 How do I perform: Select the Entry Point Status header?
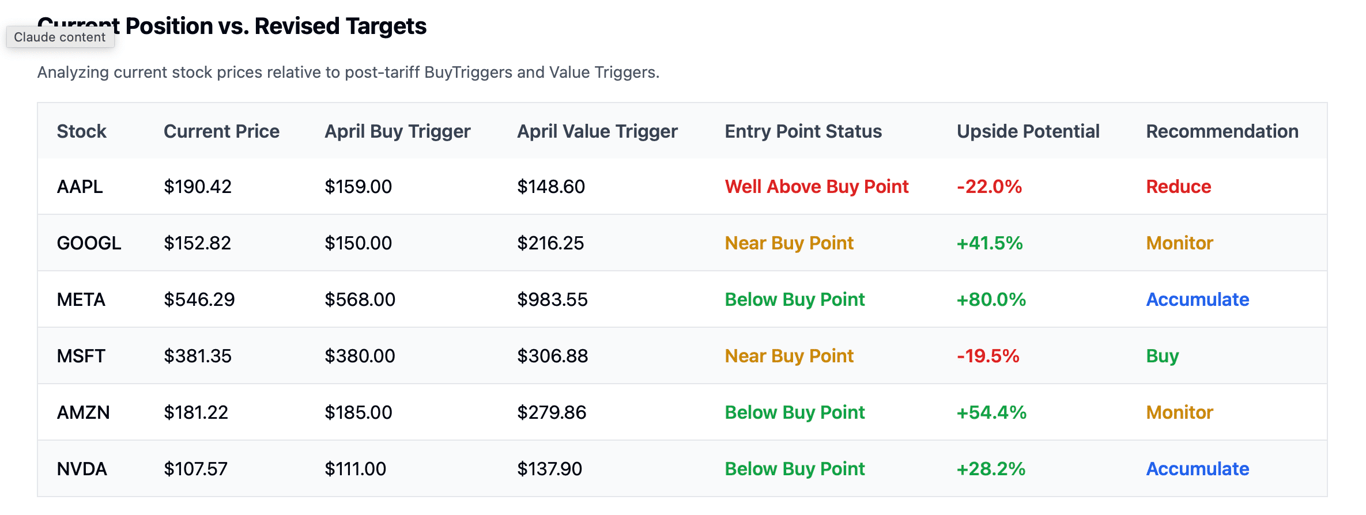tap(803, 131)
